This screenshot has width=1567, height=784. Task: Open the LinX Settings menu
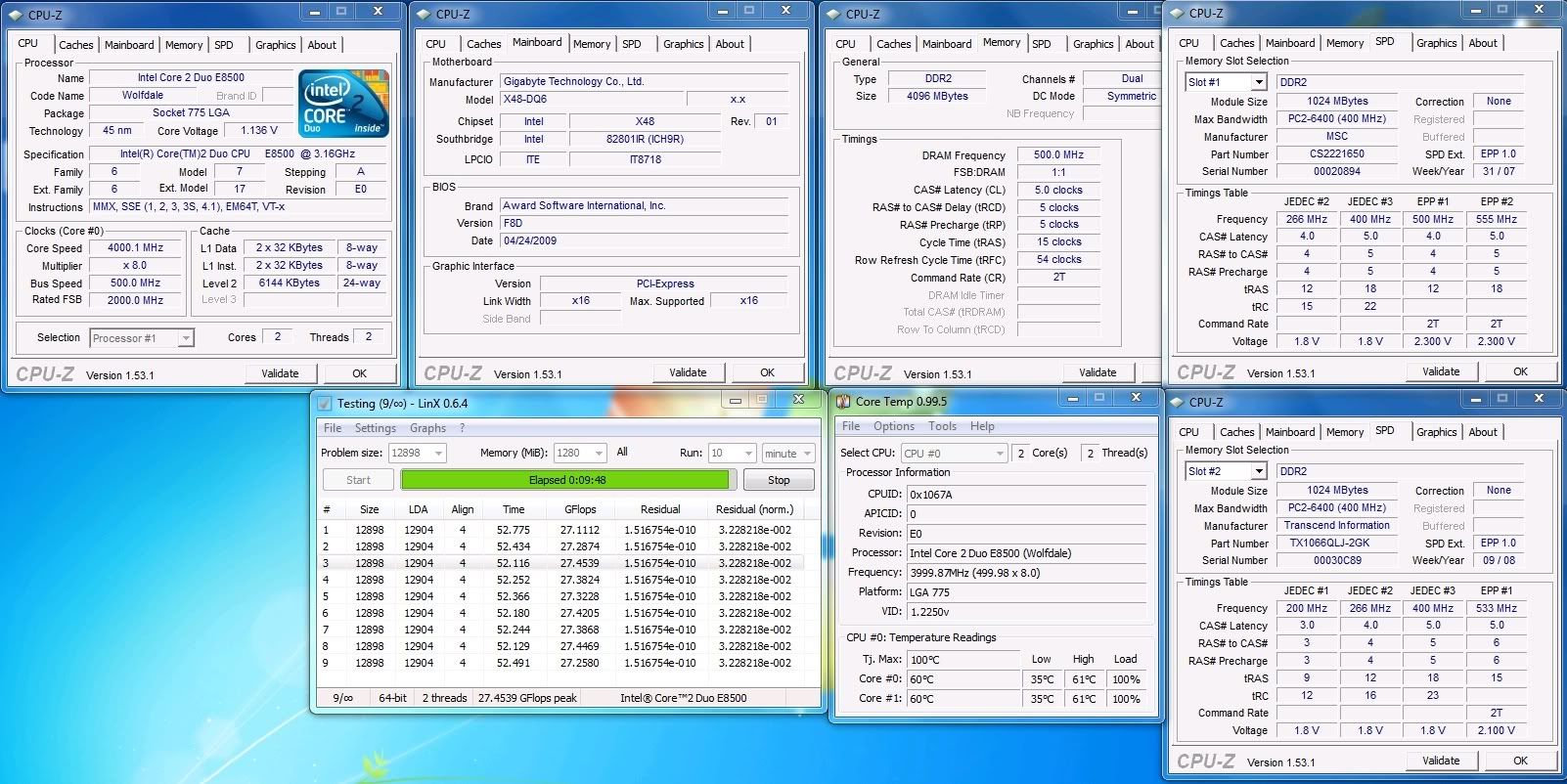click(376, 428)
